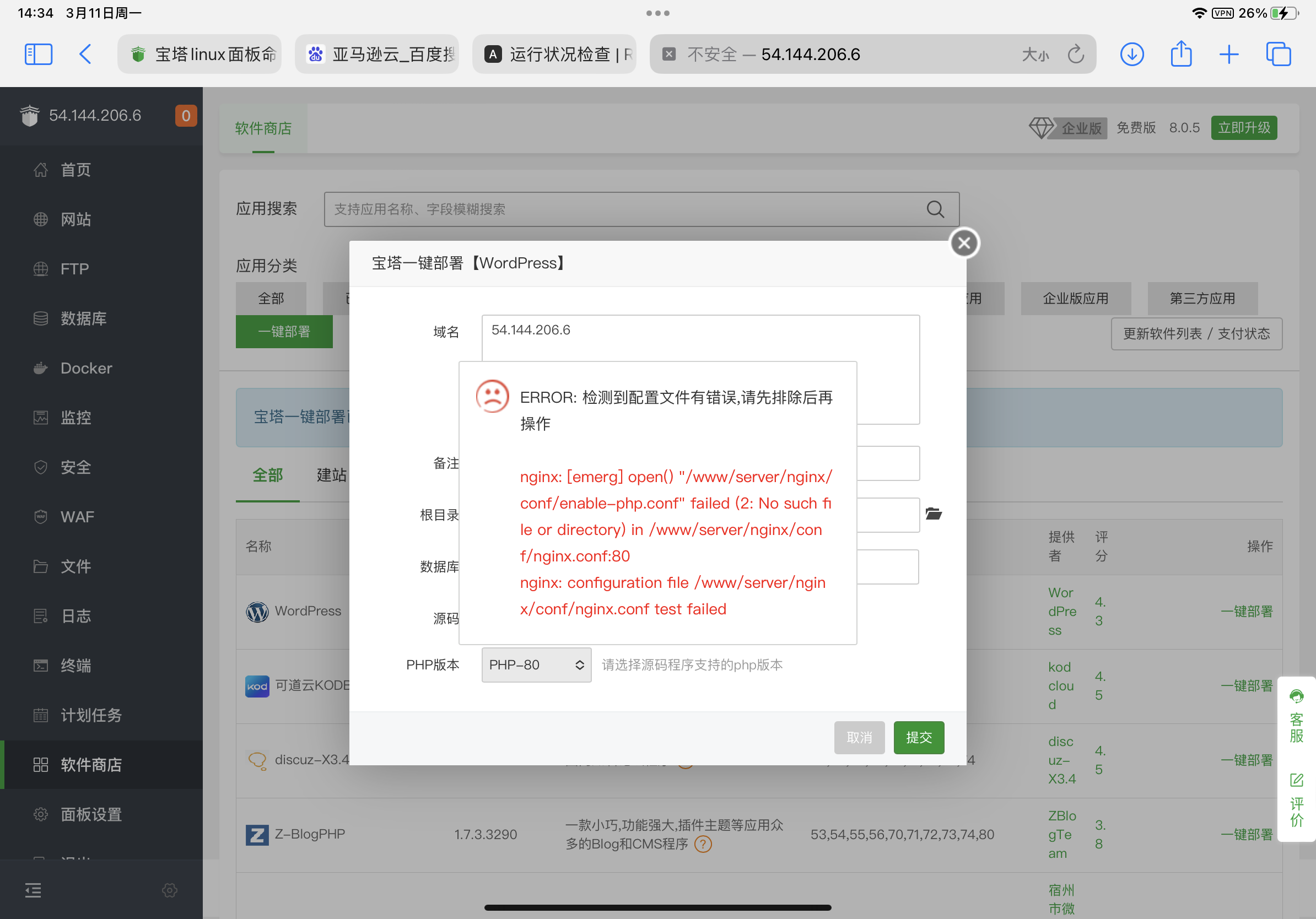Click the 提交 submit button

click(x=919, y=737)
